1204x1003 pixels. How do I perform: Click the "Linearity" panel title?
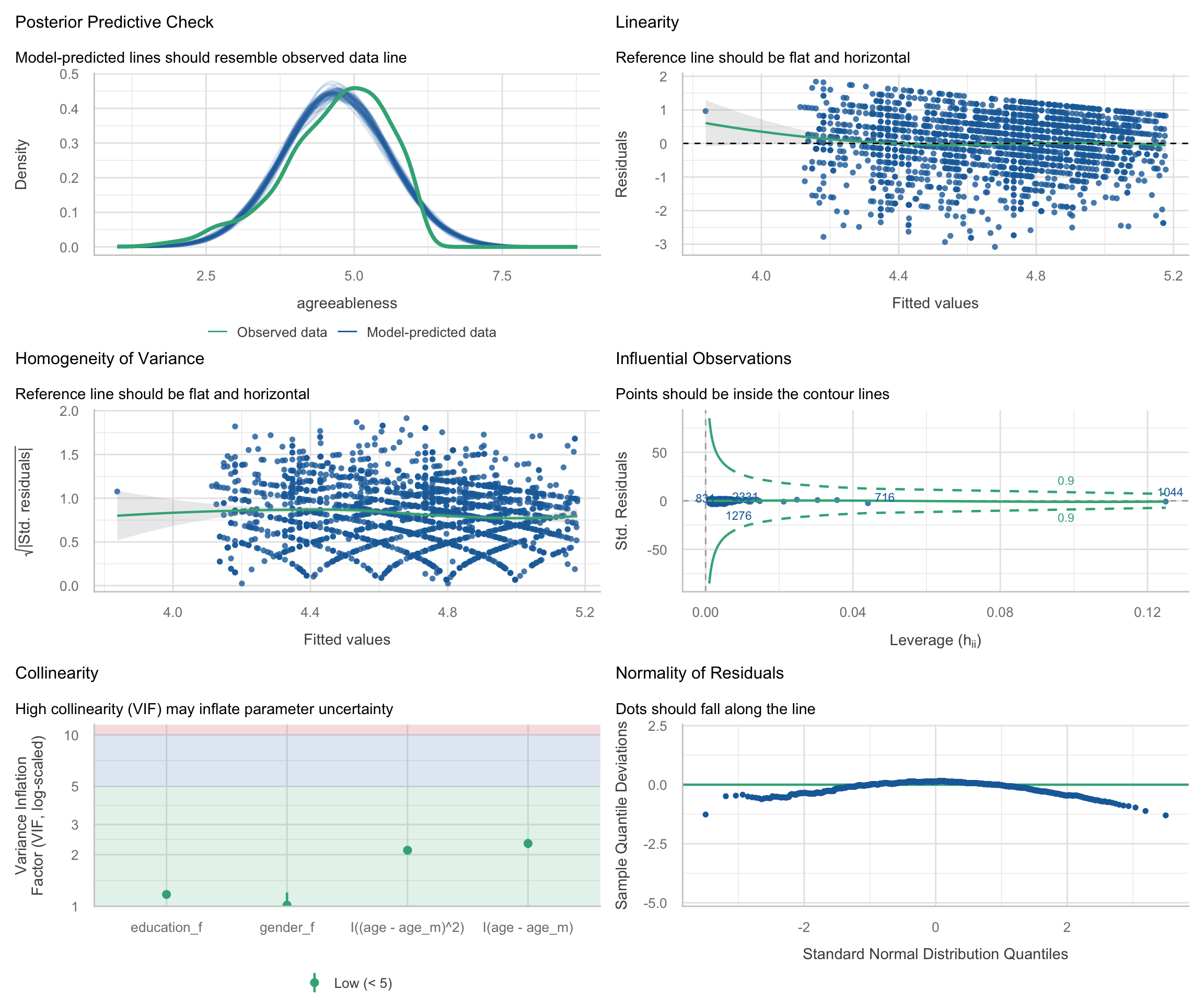(x=647, y=22)
